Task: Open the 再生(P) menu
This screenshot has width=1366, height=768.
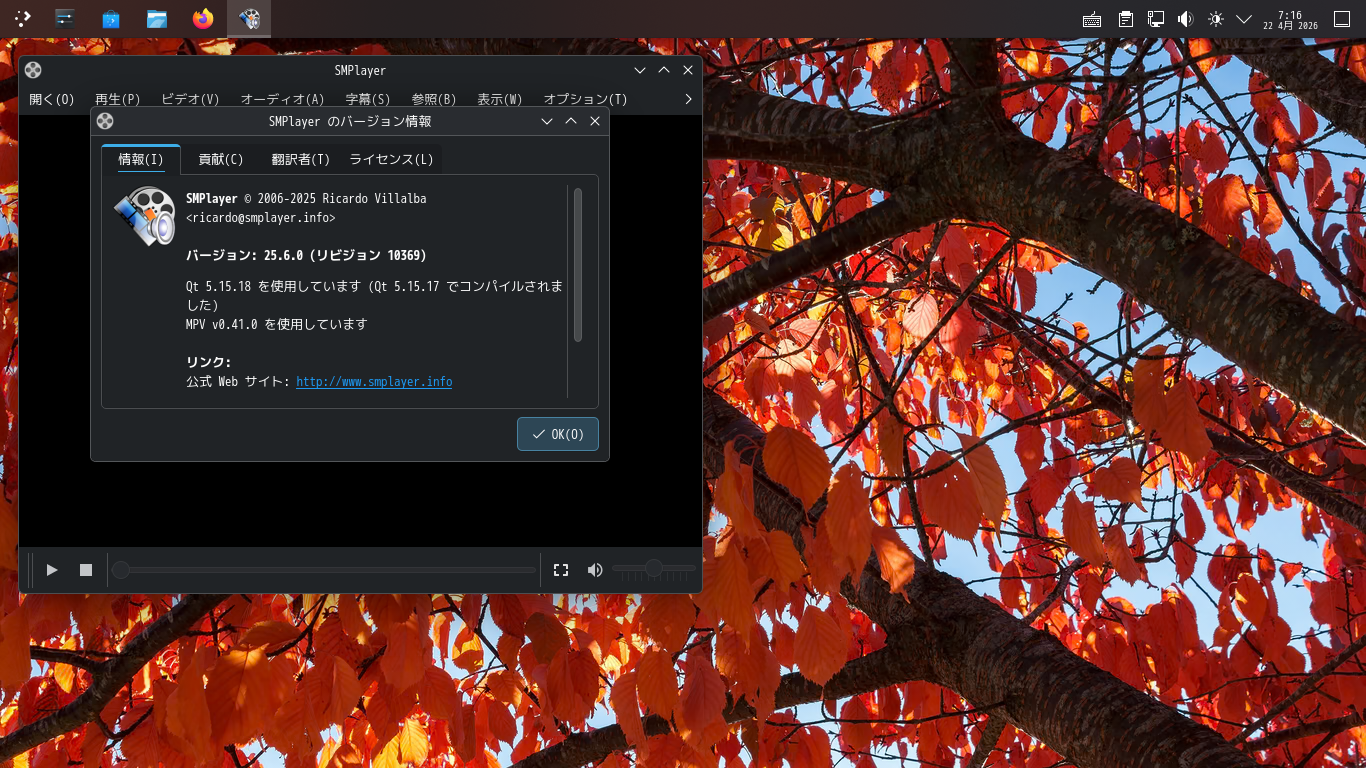Action: click(x=117, y=99)
